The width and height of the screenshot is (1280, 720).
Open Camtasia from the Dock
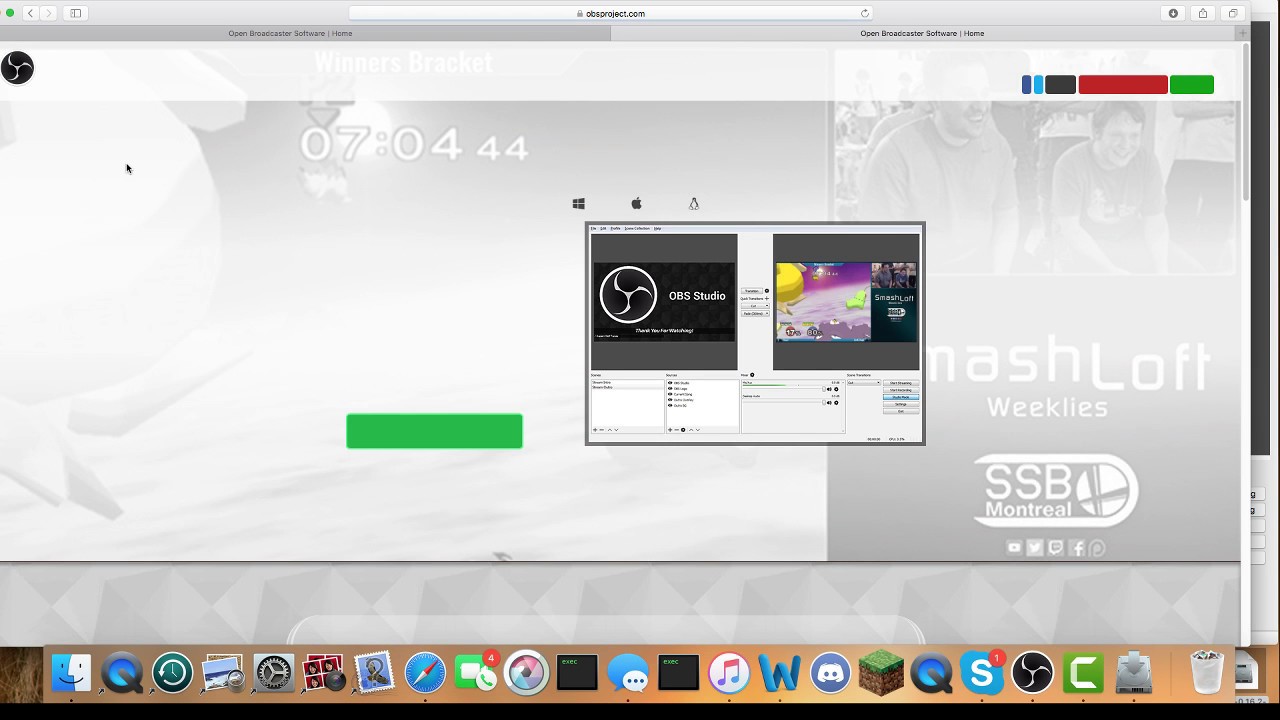(1083, 673)
